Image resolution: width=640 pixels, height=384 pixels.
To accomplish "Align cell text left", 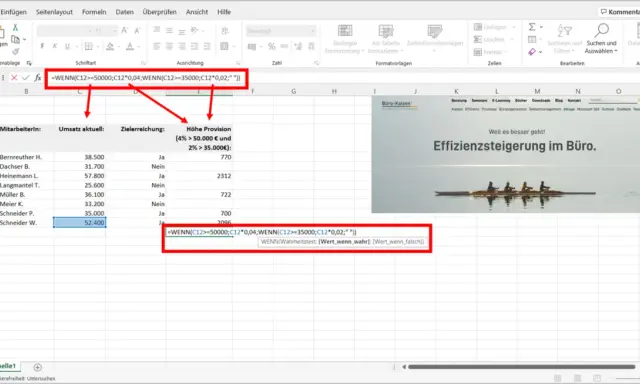I will tap(156, 46).
